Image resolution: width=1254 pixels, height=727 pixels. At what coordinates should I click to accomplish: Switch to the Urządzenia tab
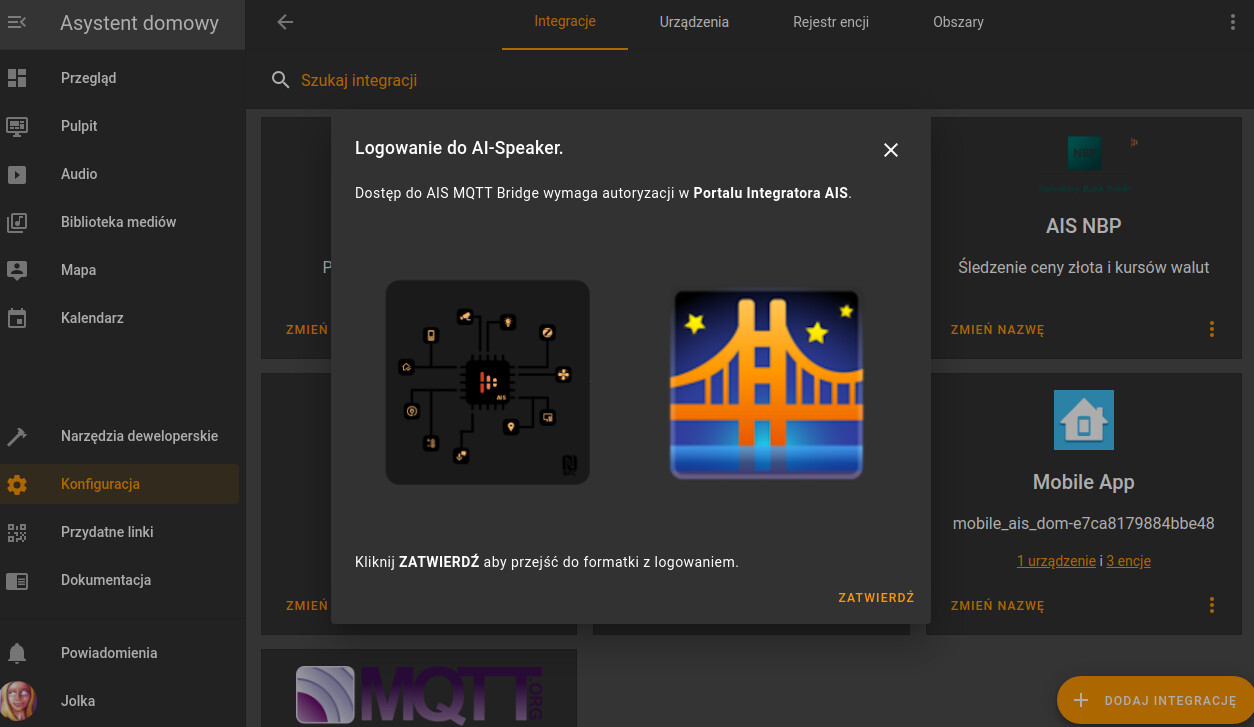(x=694, y=22)
